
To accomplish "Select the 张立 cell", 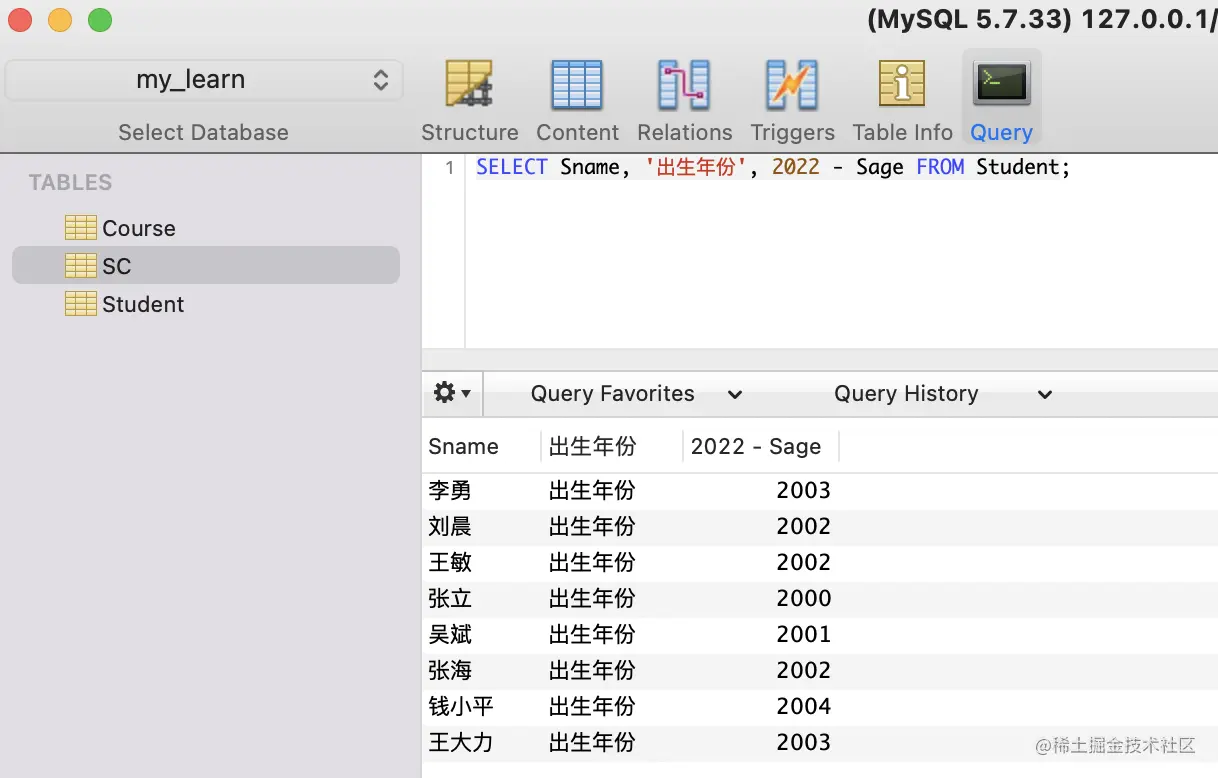I will [450, 598].
